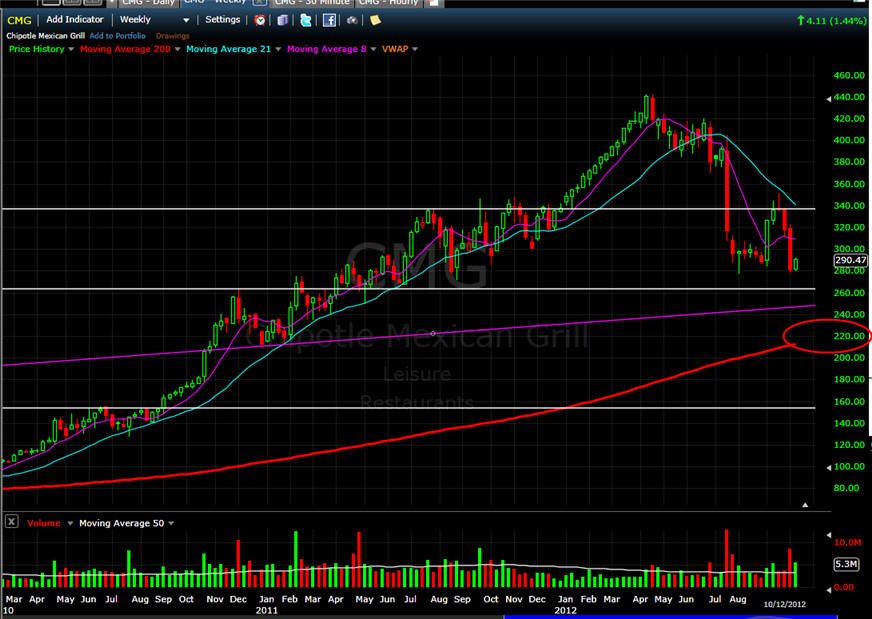Select the VWAP legend label
Image resolution: width=872 pixels, height=619 pixels.
pos(395,49)
